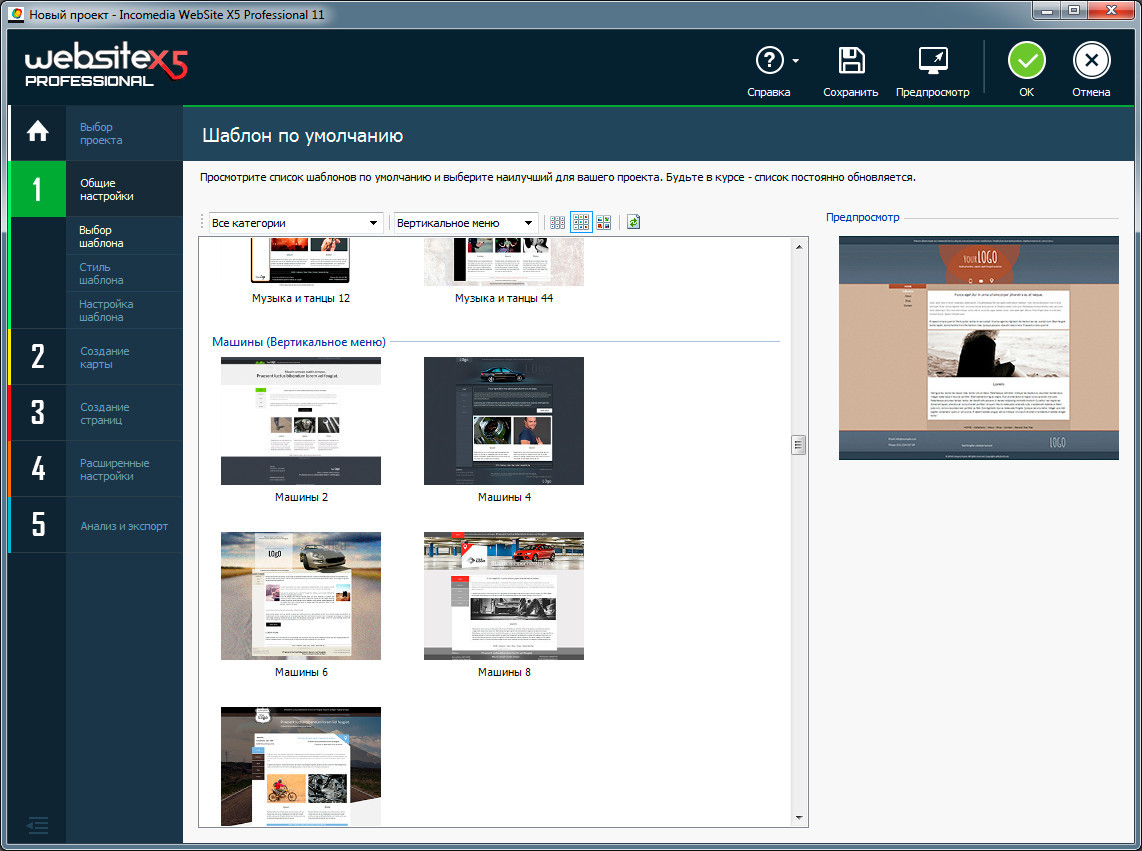Click the Сохранить floppy disk icon
Image resolution: width=1142 pixels, height=851 pixels.
(851, 61)
